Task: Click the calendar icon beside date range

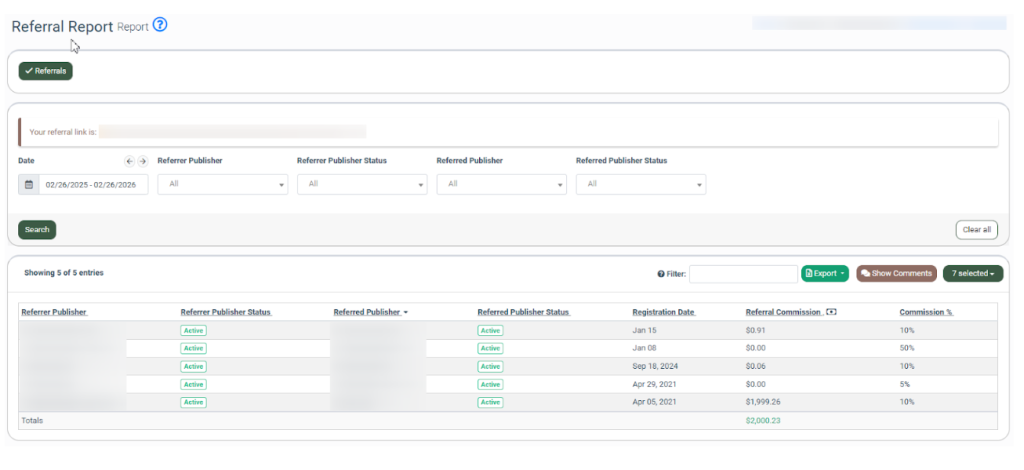Action: pos(29,184)
